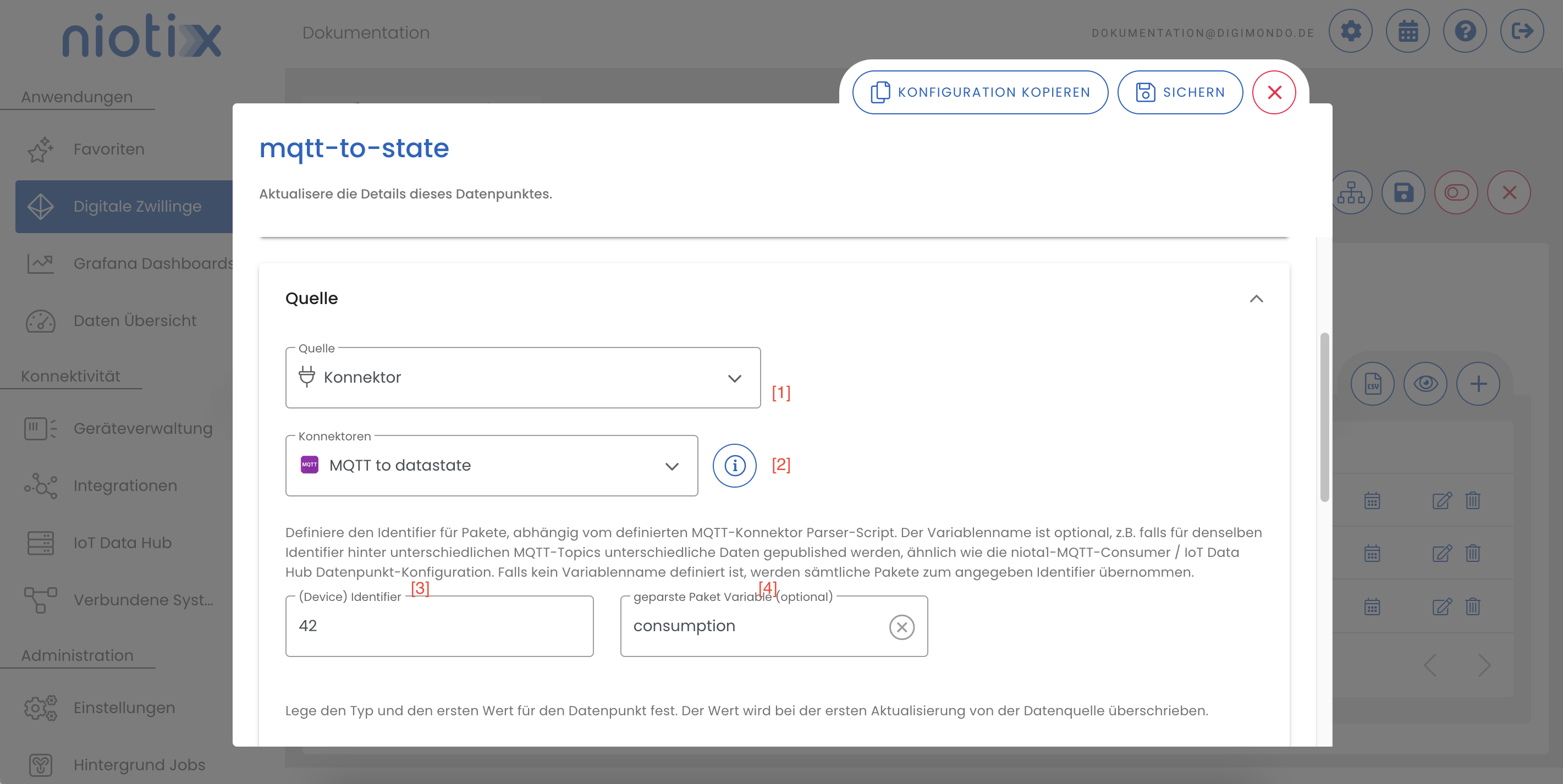Open the Konnektoren MQTT to datastate dropdown
The width and height of the screenshot is (1563, 784).
pos(492,466)
